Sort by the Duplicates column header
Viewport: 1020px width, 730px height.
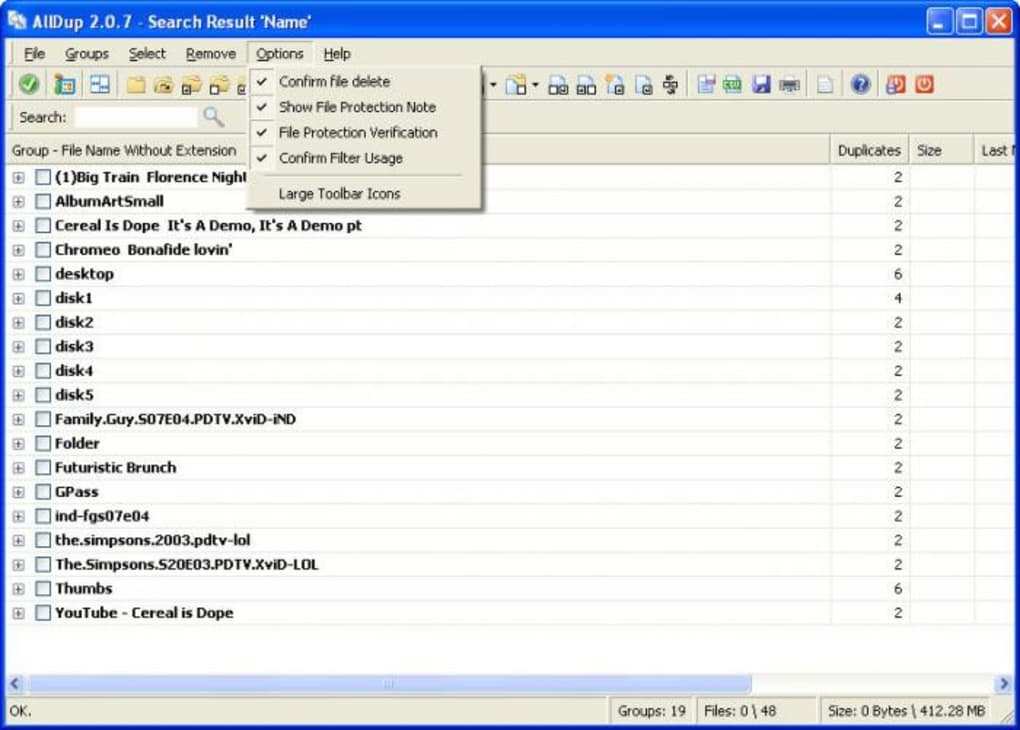868,150
